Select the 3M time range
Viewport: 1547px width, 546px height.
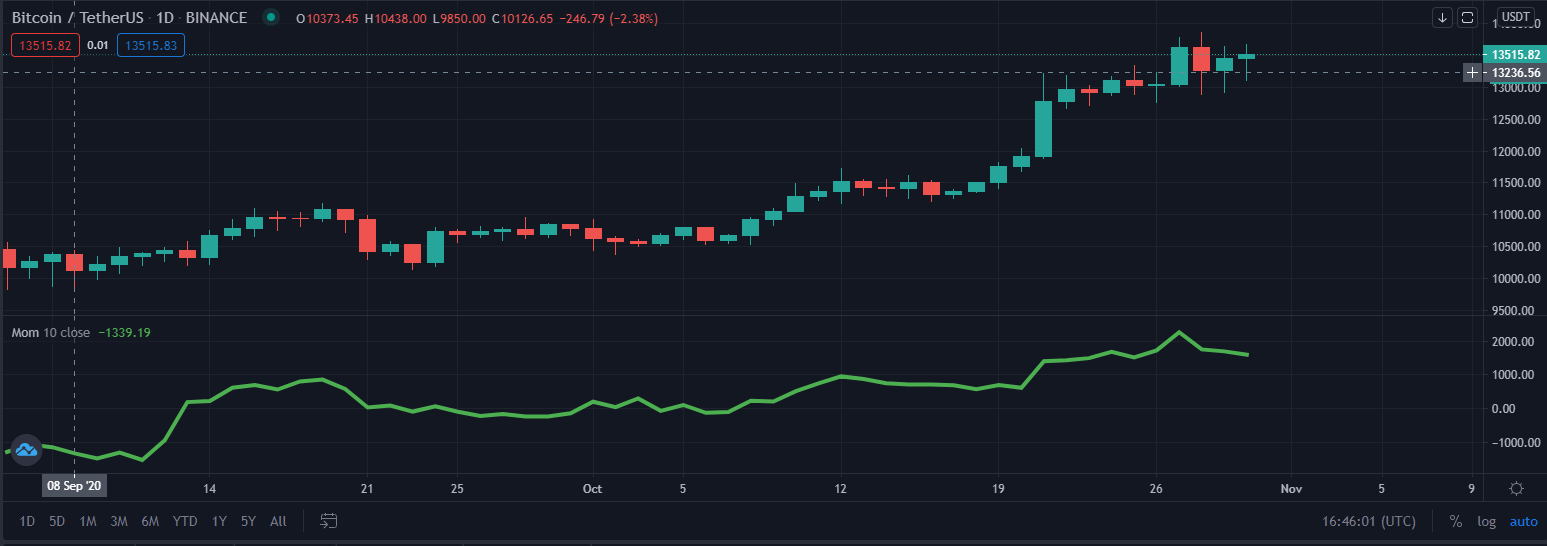pos(119,521)
